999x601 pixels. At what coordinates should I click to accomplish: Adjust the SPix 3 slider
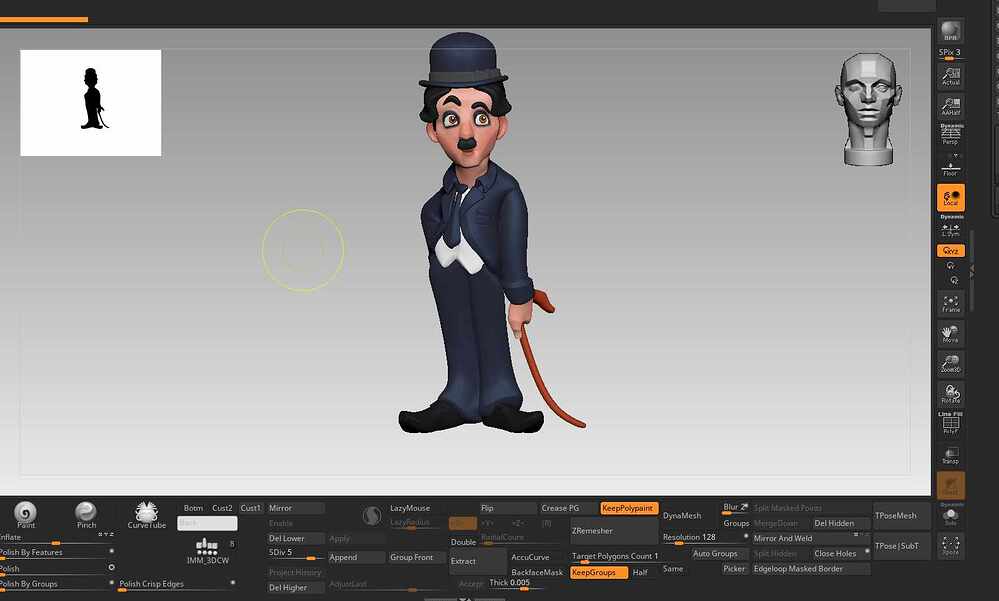point(949,54)
